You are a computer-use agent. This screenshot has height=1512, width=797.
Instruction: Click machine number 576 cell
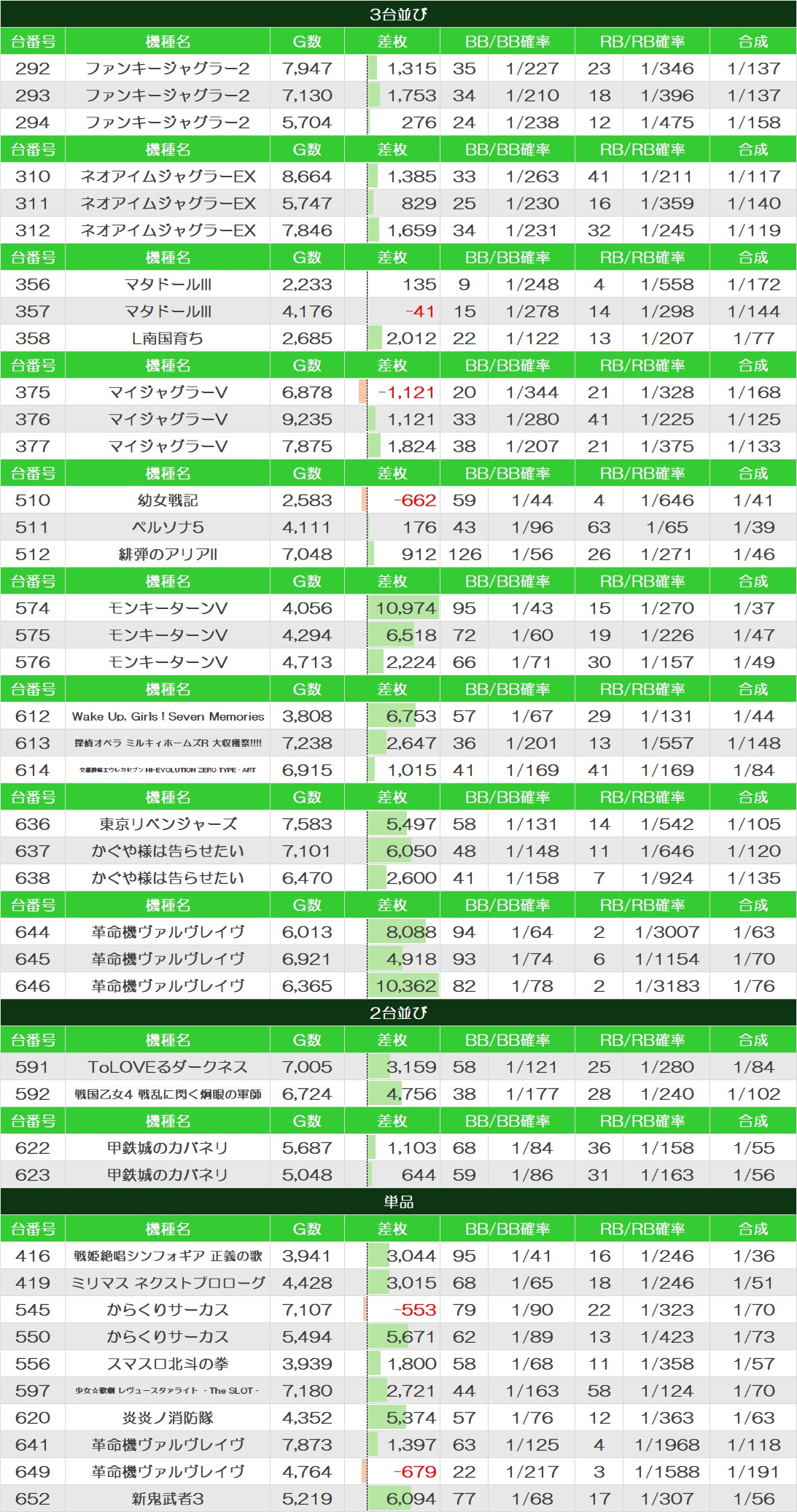click(x=33, y=662)
